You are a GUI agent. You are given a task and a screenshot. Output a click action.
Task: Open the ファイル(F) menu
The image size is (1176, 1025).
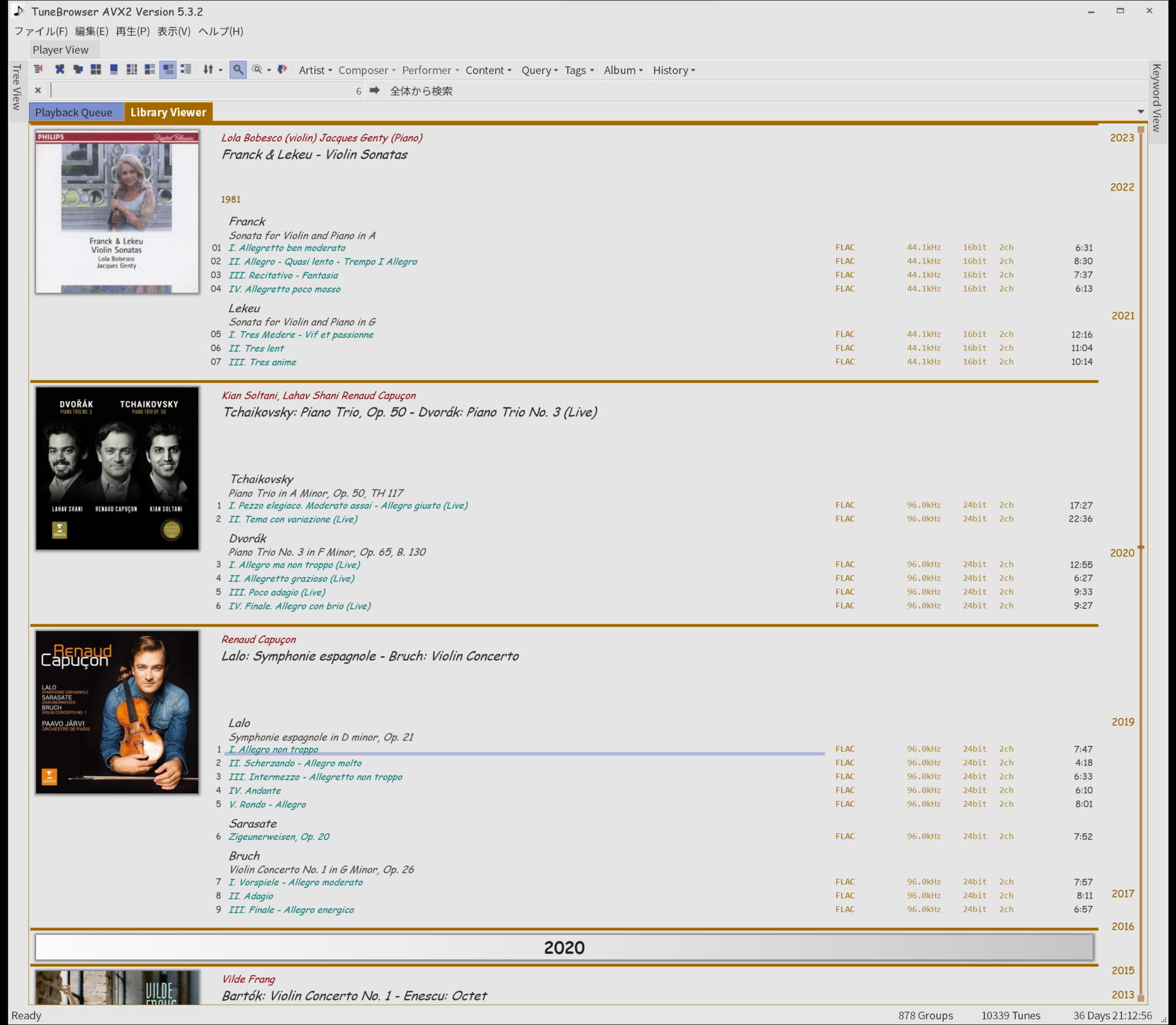tap(41, 31)
